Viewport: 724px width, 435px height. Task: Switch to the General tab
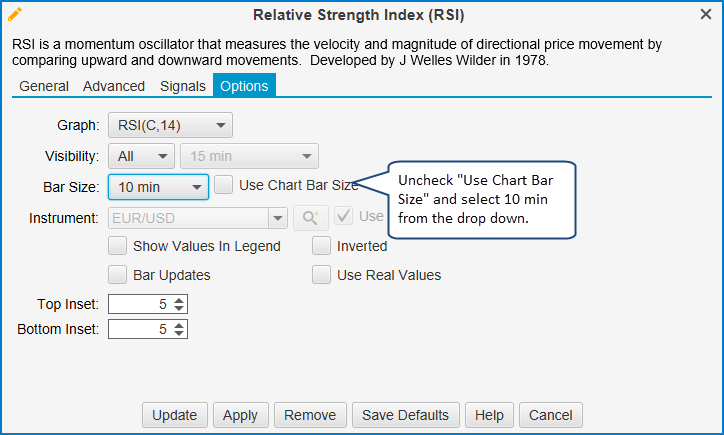(x=44, y=86)
